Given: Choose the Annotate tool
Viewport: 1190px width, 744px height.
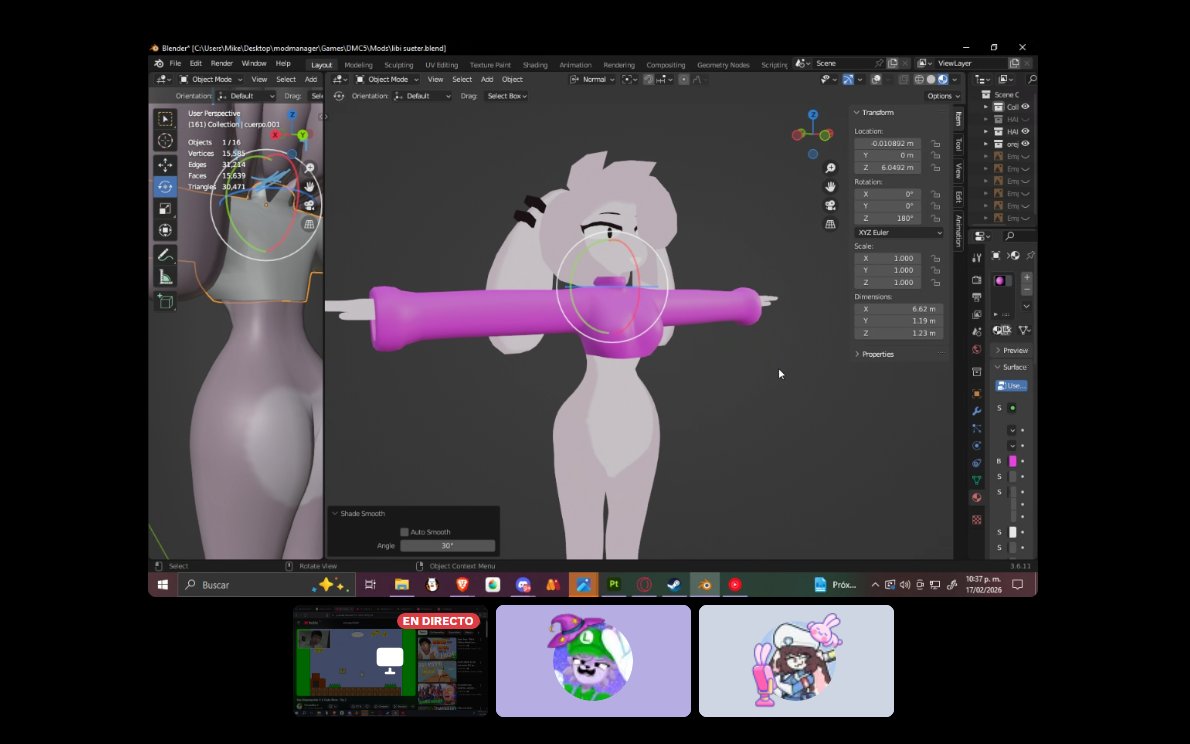Looking at the screenshot, I should [x=165, y=255].
